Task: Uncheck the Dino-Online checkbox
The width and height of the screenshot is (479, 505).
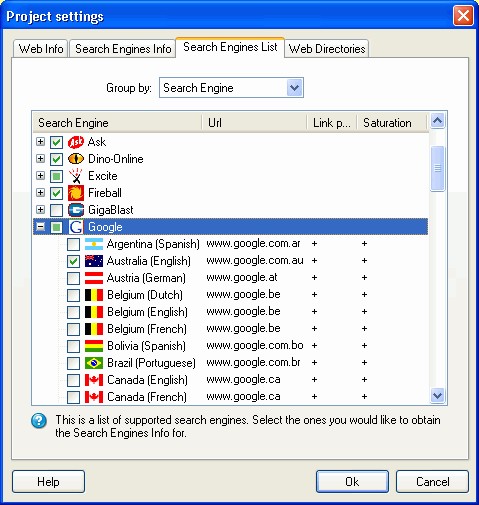Action: pyautogui.click(x=56, y=159)
